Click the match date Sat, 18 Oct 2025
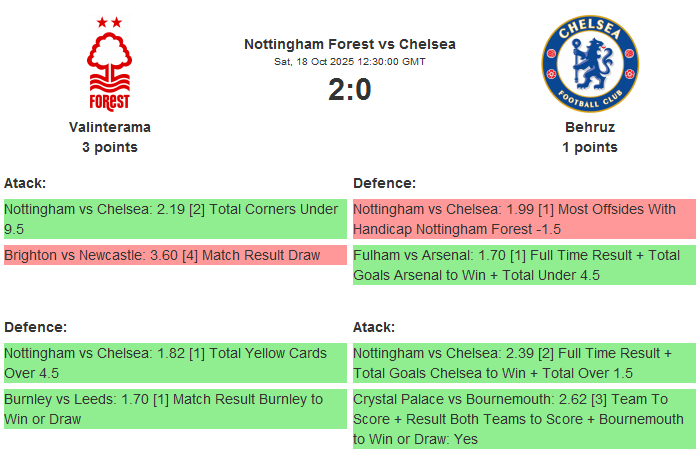 (349, 62)
